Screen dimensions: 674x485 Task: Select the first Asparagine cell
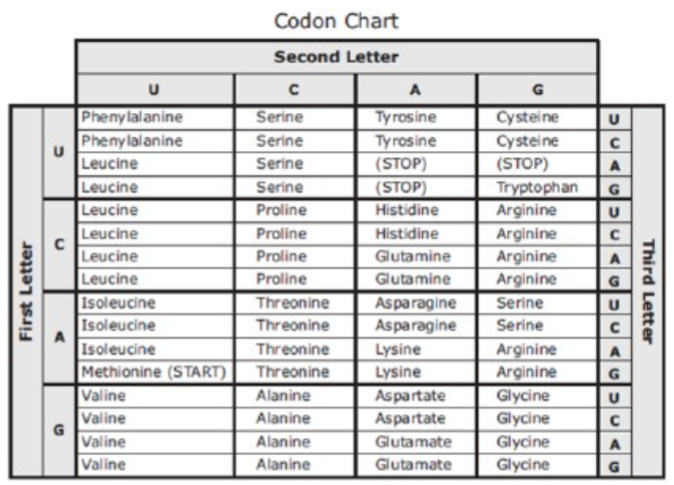(416, 303)
